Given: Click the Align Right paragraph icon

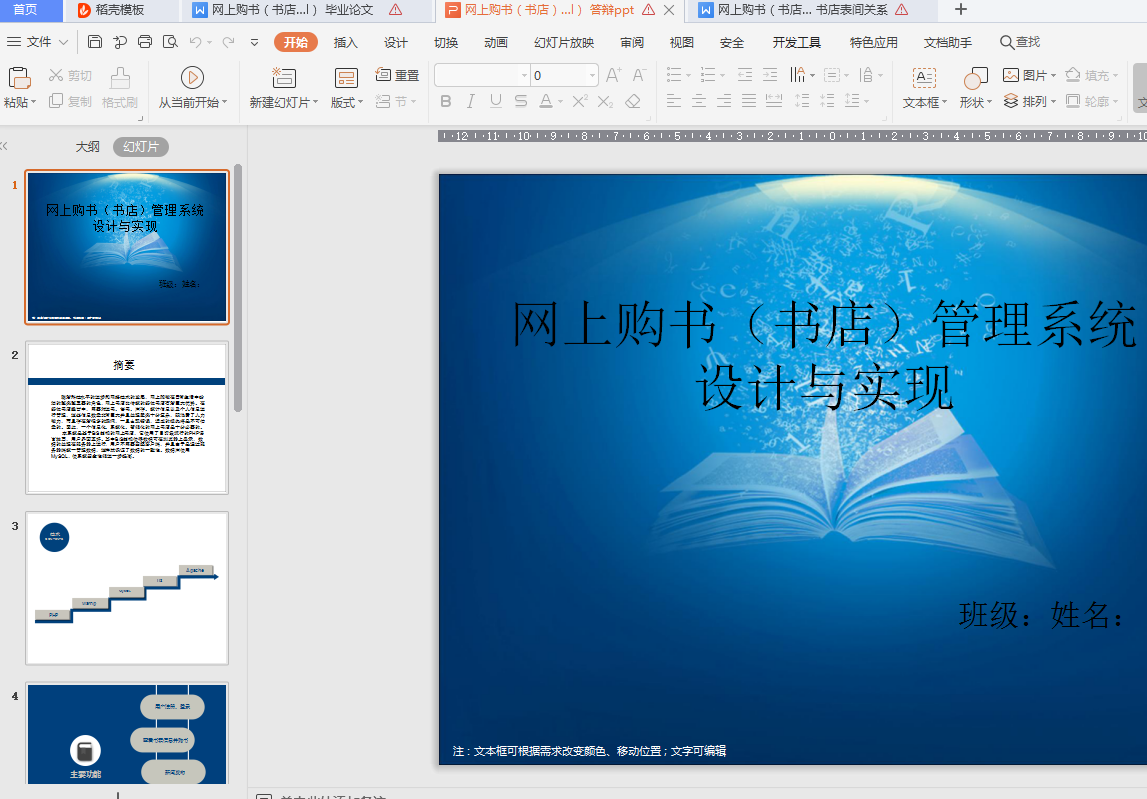Looking at the screenshot, I should coord(724,101).
